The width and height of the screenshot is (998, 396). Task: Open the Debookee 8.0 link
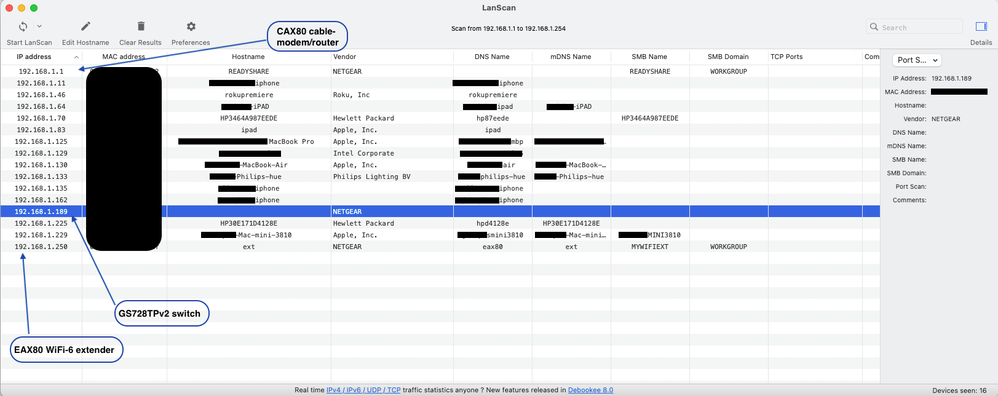591,390
